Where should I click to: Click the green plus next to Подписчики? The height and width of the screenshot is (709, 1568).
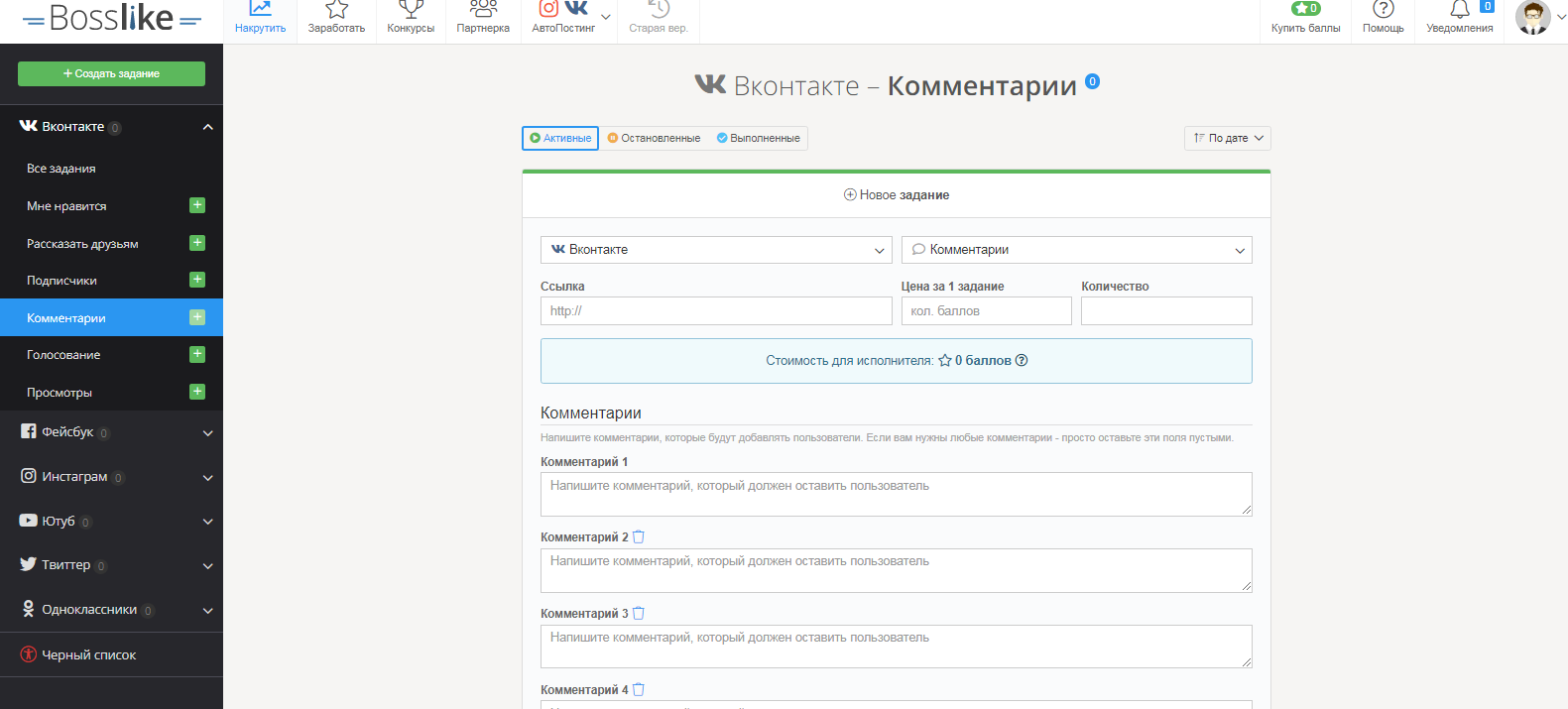(197, 280)
